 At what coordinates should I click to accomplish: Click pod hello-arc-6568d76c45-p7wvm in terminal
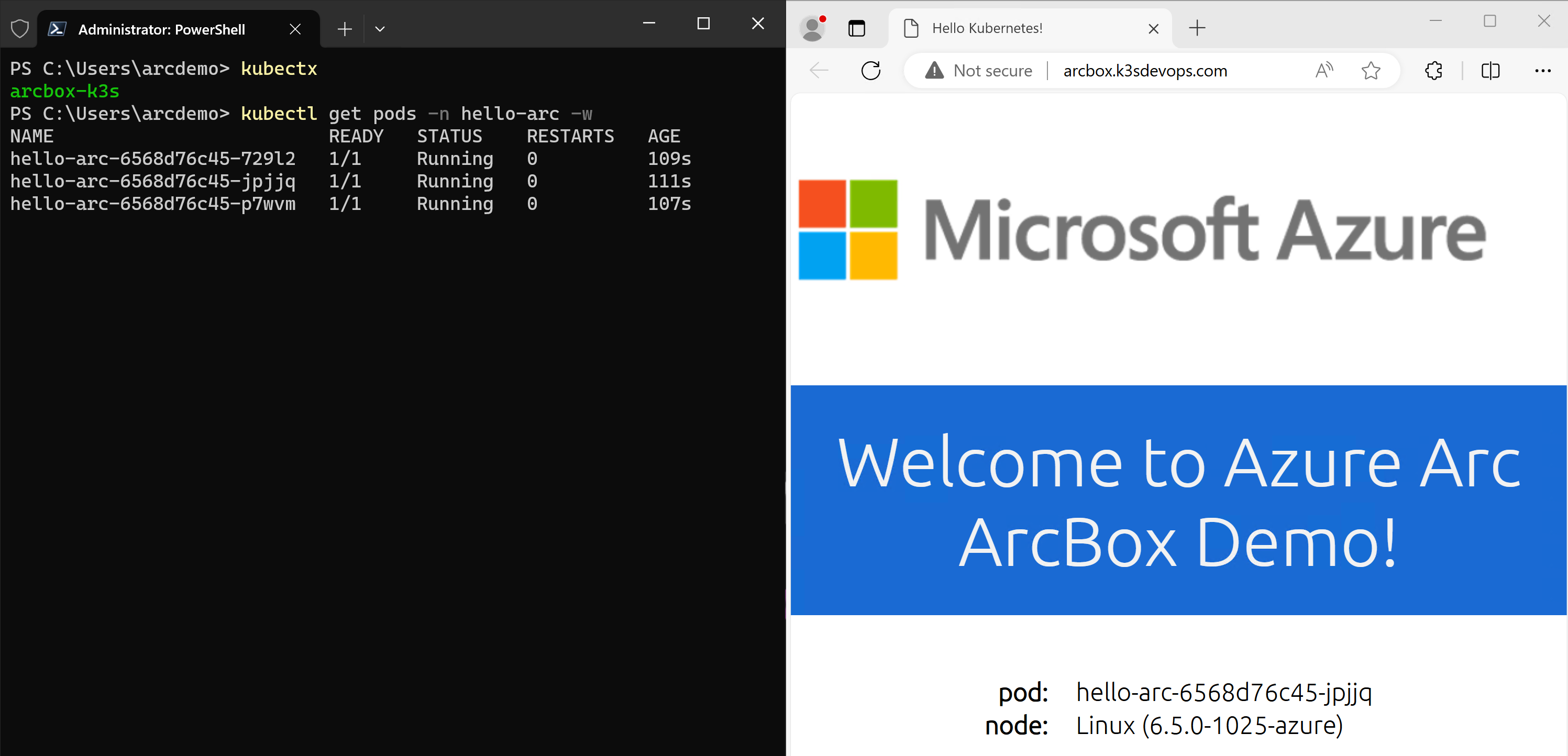pyautogui.click(x=153, y=203)
